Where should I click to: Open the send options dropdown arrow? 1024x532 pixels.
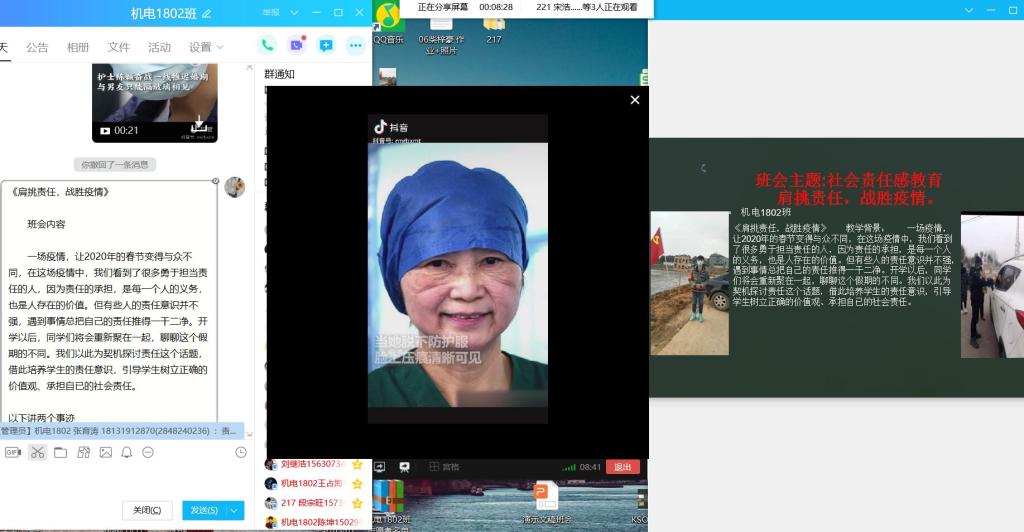[x=235, y=510]
